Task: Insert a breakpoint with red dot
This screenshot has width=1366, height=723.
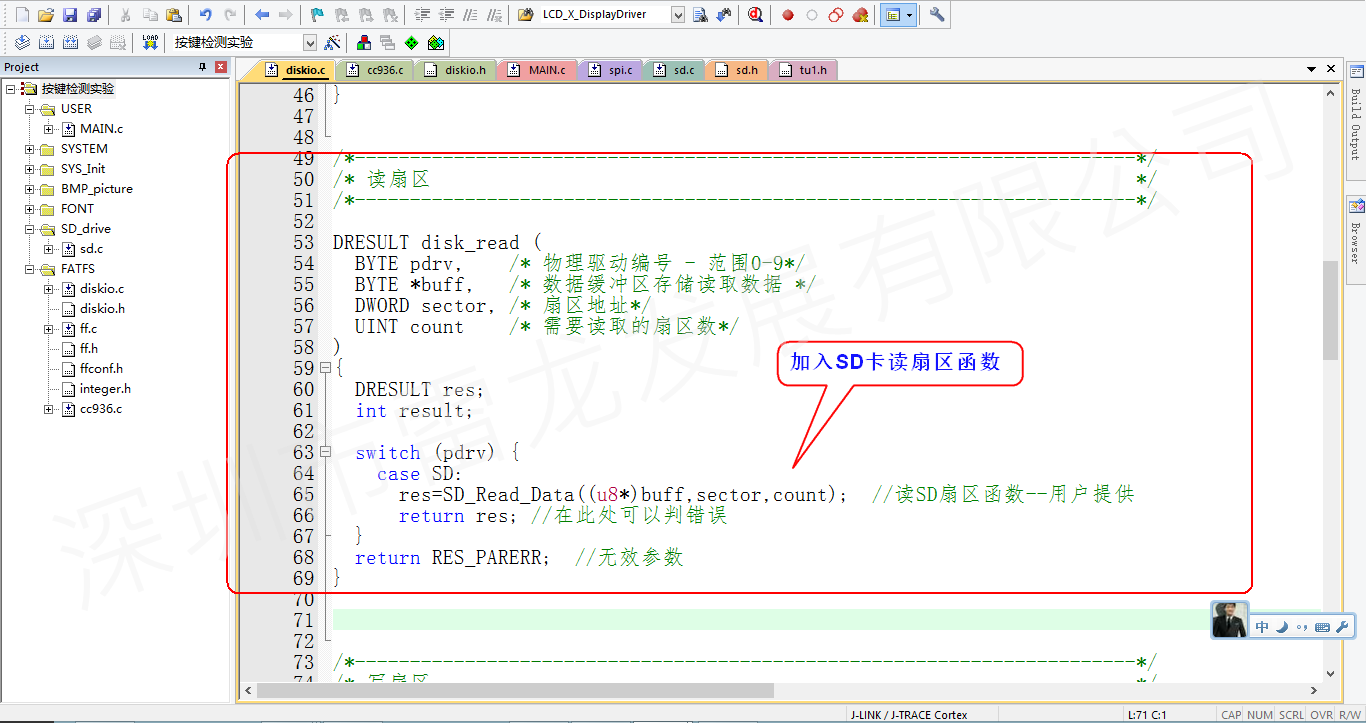Action: pos(788,15)
